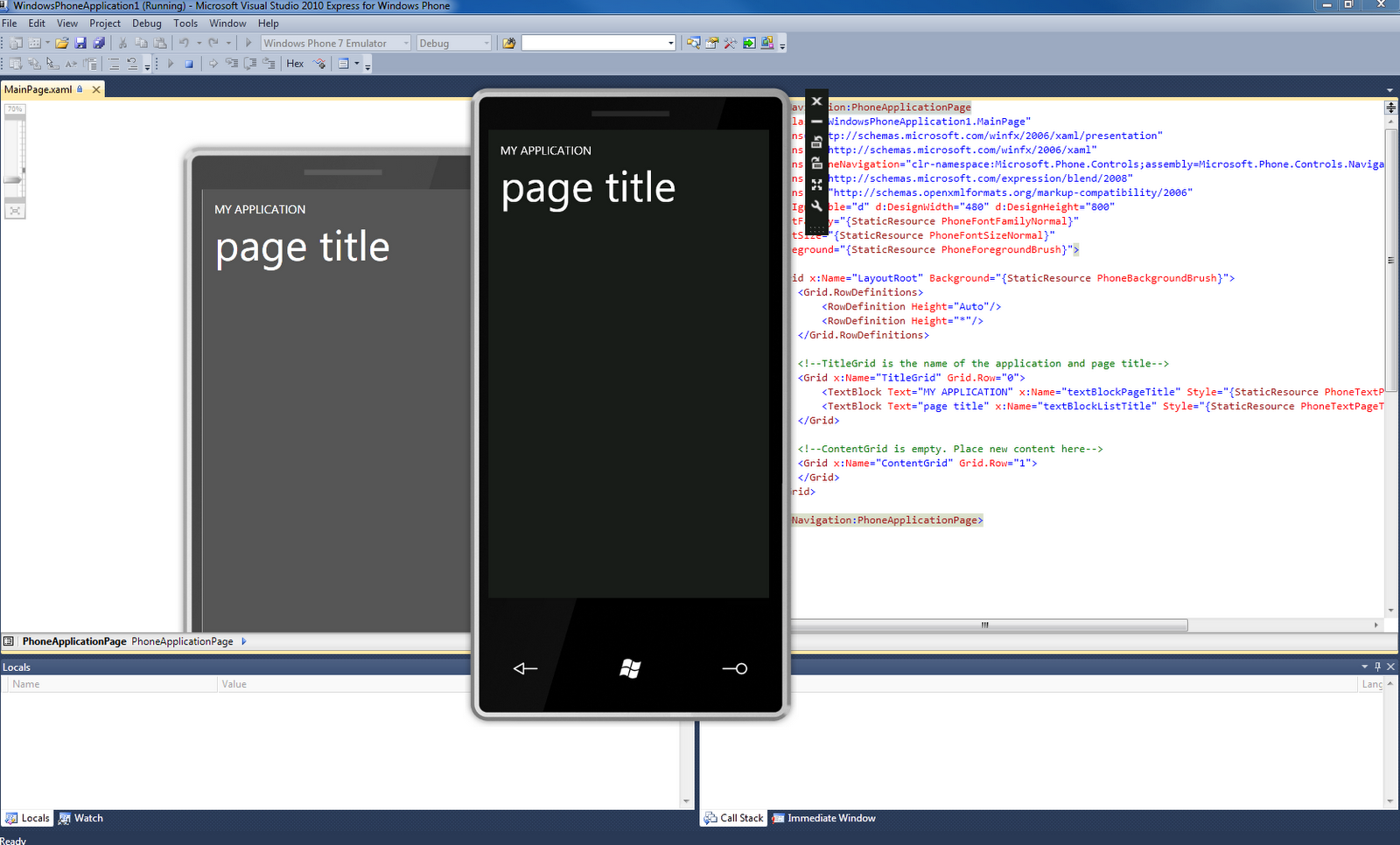1400x845 pixels.
Task: Click the emulator Back arrow button
Action: point(525,668)
